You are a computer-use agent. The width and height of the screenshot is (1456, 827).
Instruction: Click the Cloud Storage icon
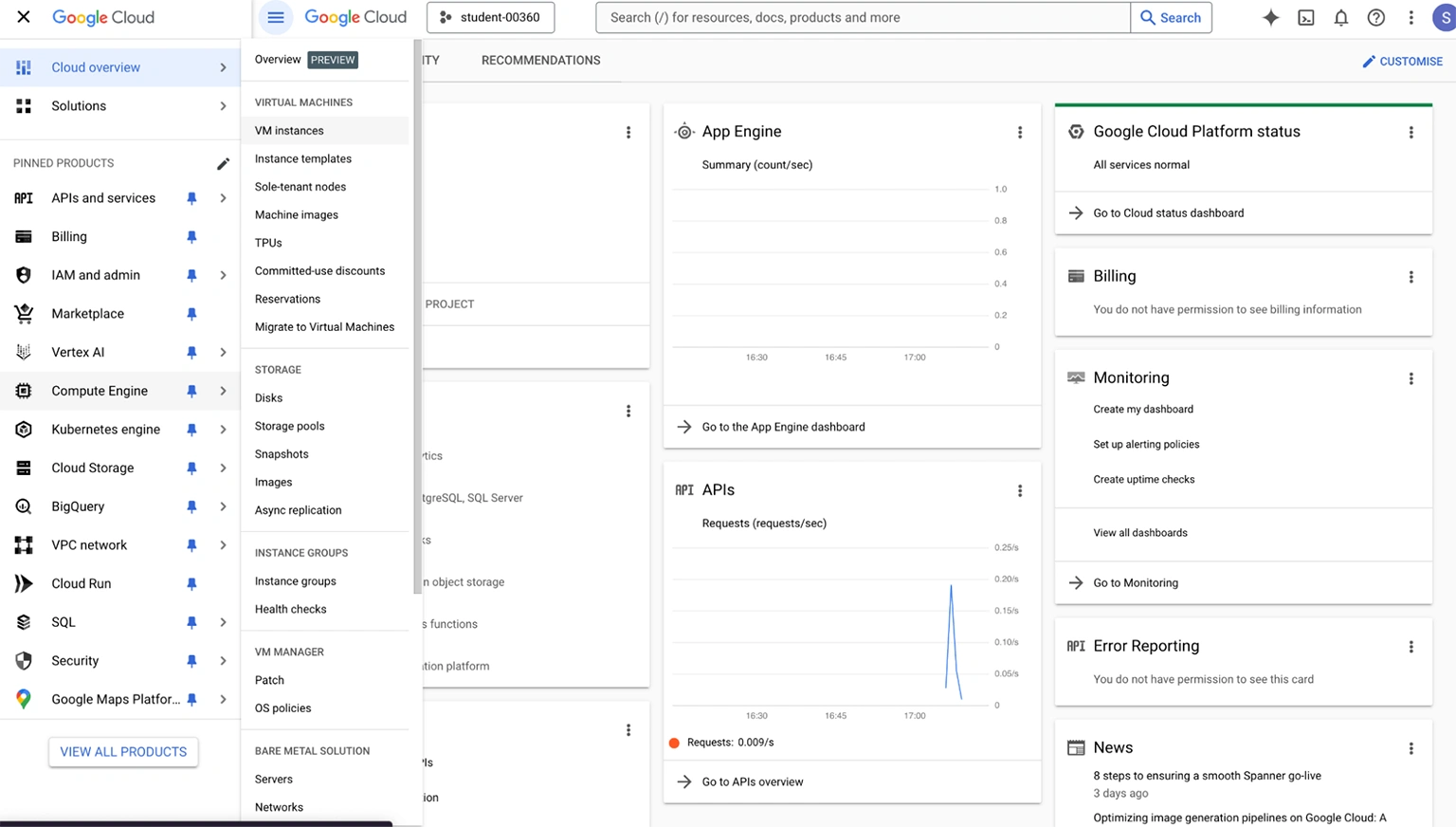(24, 468)
